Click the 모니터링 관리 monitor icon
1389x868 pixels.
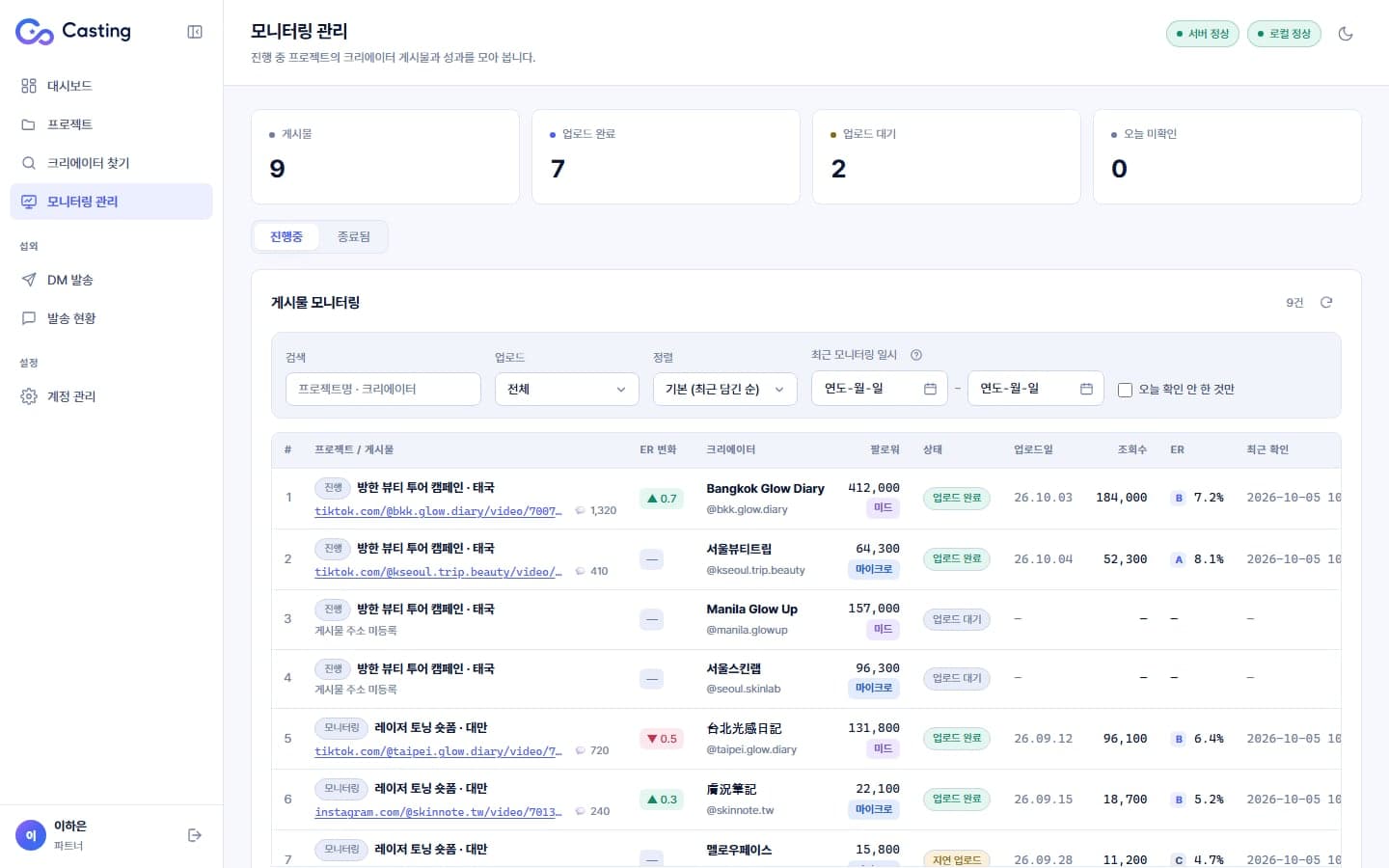tap(29, 202)
